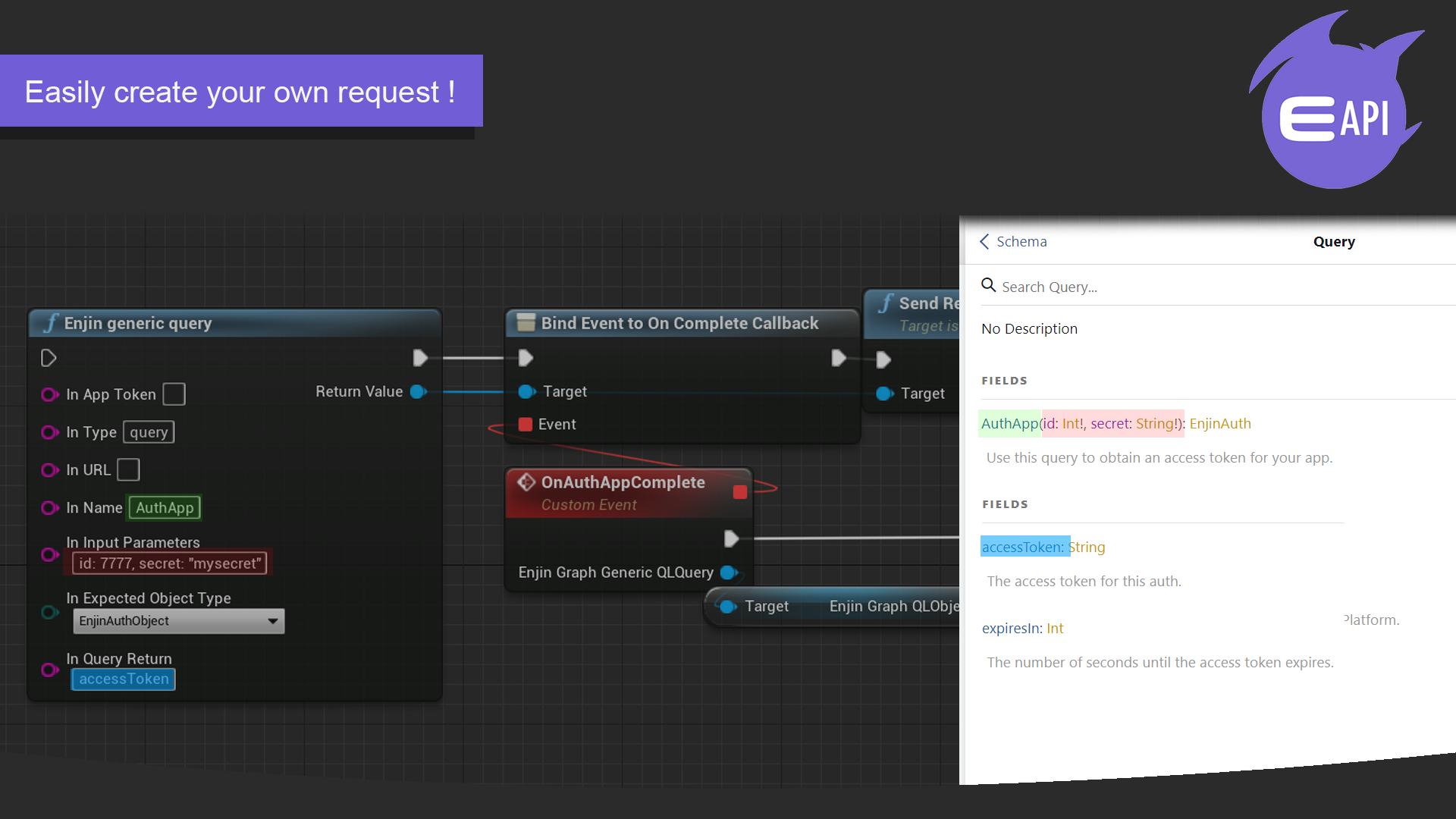The height and width of the screenshot is (819, 1456).
Task: Click the execution output pin of Enjin generic query
Action: tap(421, 358)
